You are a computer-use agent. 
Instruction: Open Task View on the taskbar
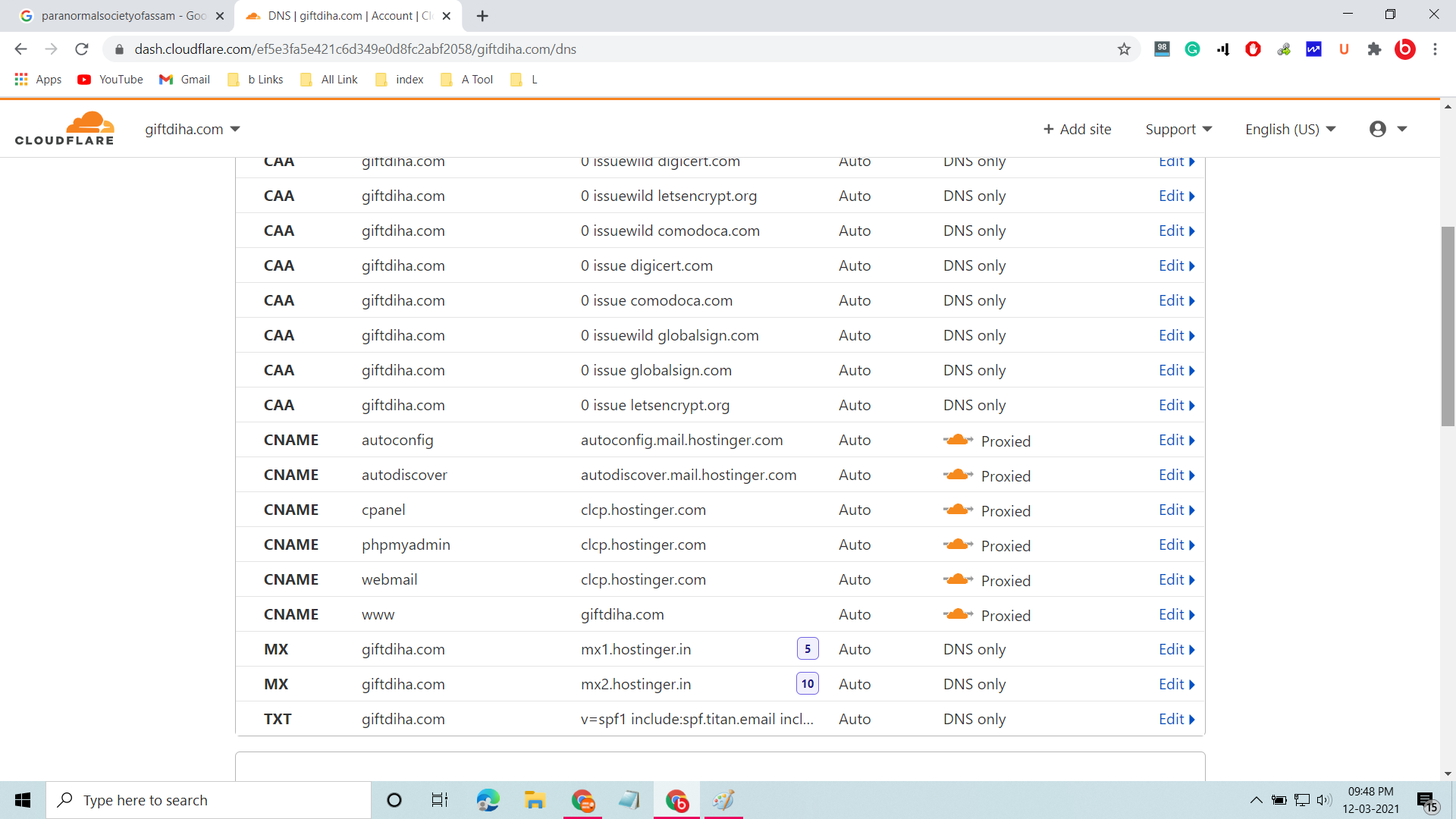(440, 800)
